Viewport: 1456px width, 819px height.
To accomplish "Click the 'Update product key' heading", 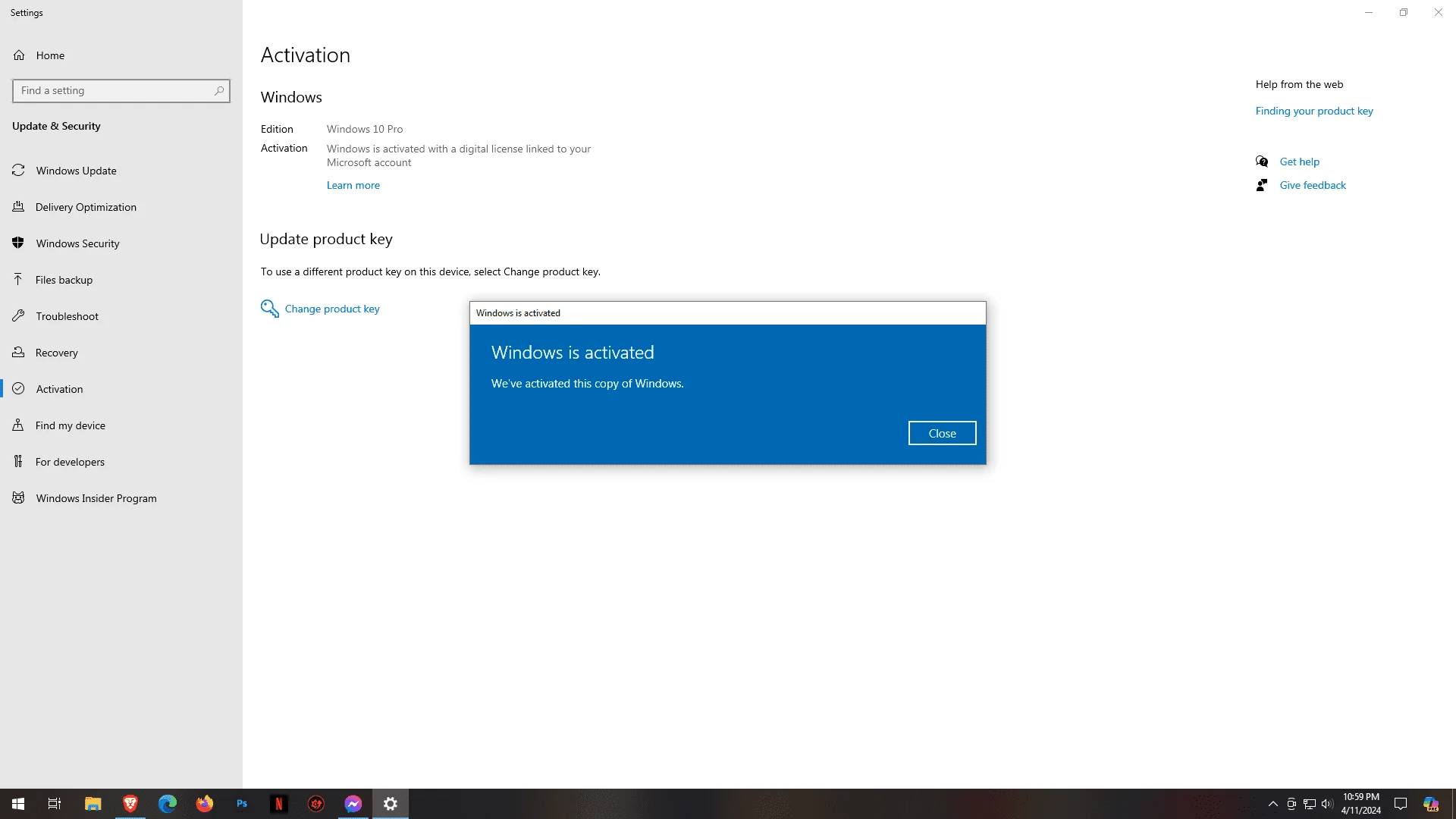I will tap(326, 239).
